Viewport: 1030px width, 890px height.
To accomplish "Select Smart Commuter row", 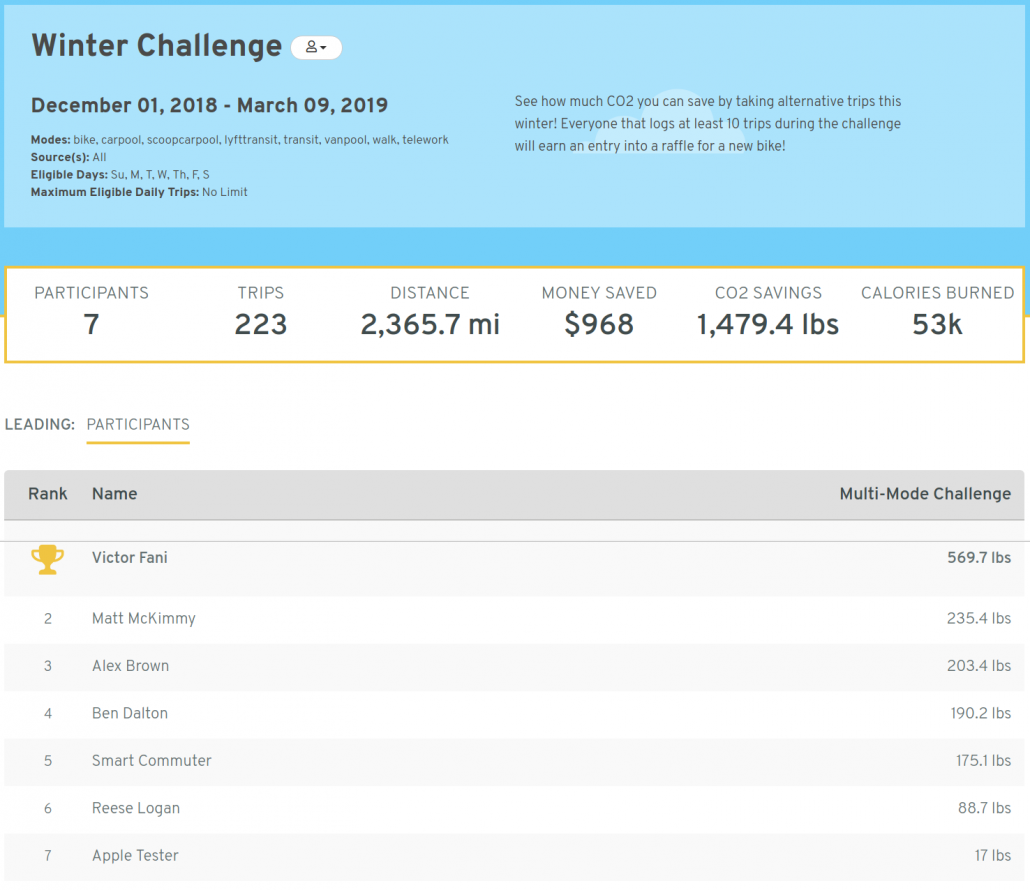I will 514,761.
